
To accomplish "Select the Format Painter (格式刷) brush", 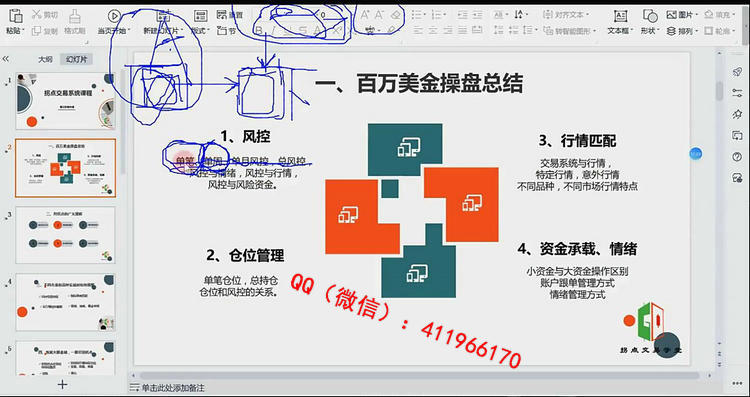I will click(75, 21).
